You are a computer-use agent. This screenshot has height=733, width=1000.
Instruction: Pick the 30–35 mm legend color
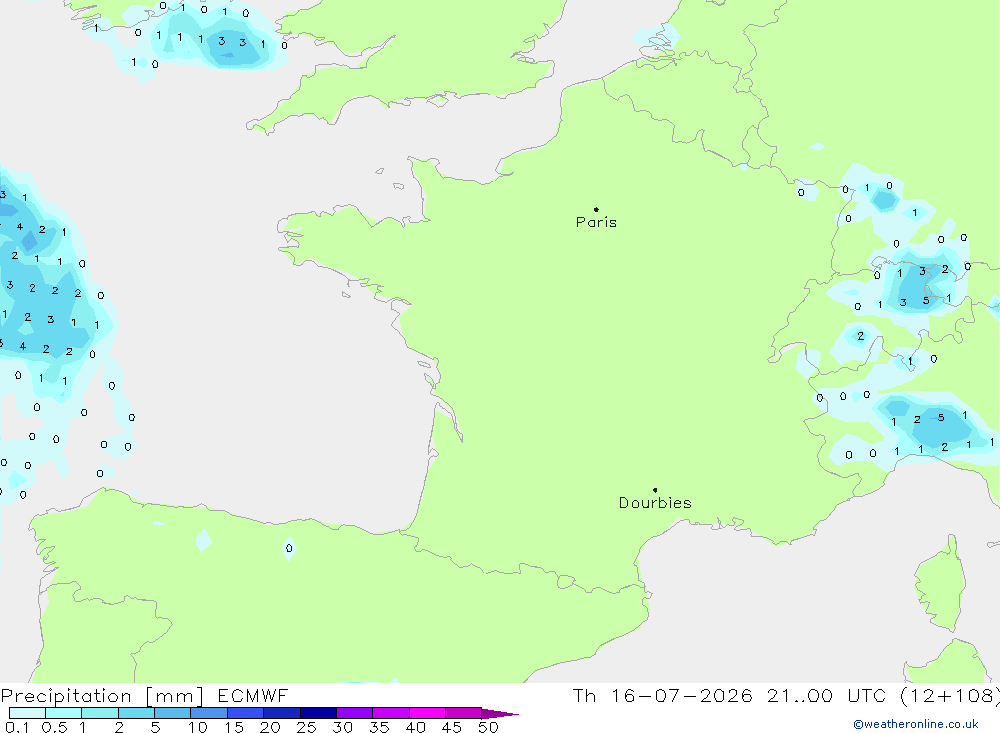[x=355, y=713]
